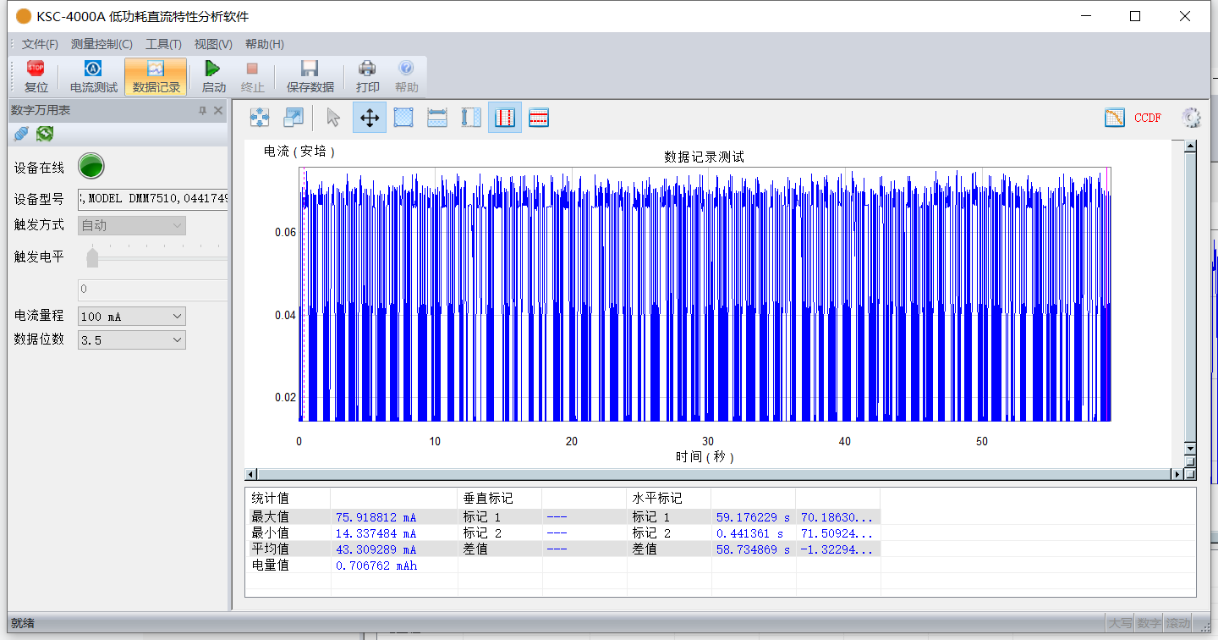Enable horizontal markers on the chart
Screen dimensions: 1218x640
pos(538,117)
